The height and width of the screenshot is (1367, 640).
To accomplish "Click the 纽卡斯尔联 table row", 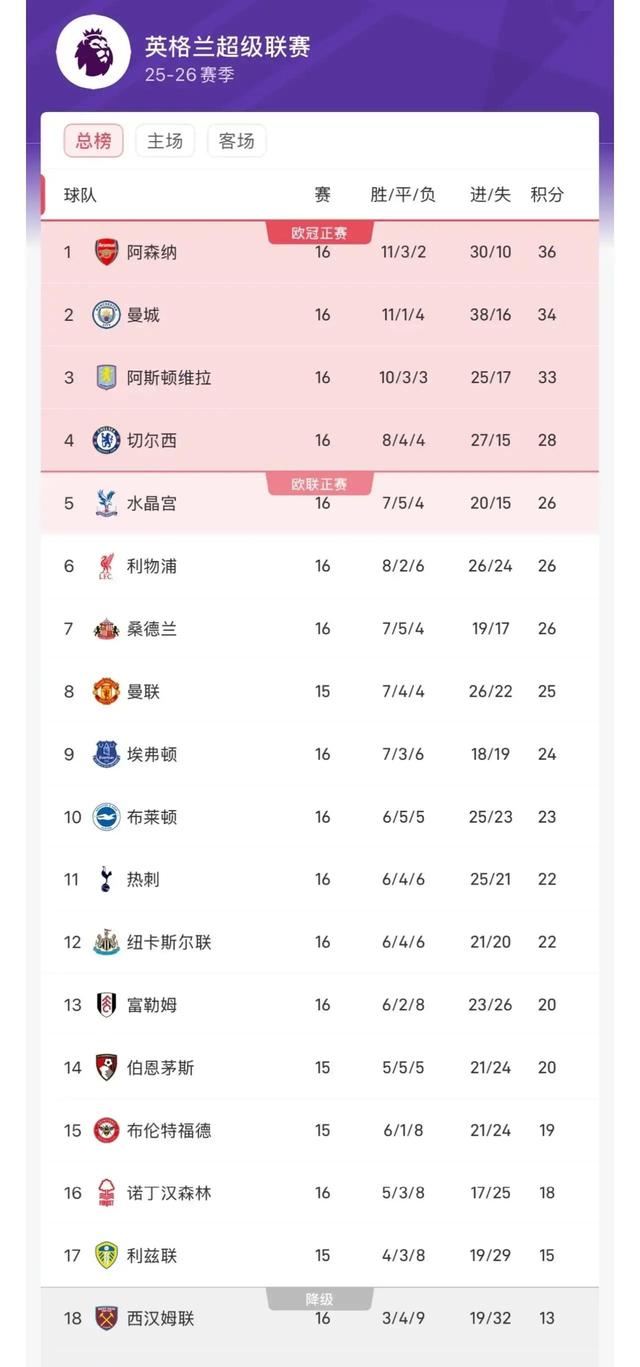I will [320, 942].
